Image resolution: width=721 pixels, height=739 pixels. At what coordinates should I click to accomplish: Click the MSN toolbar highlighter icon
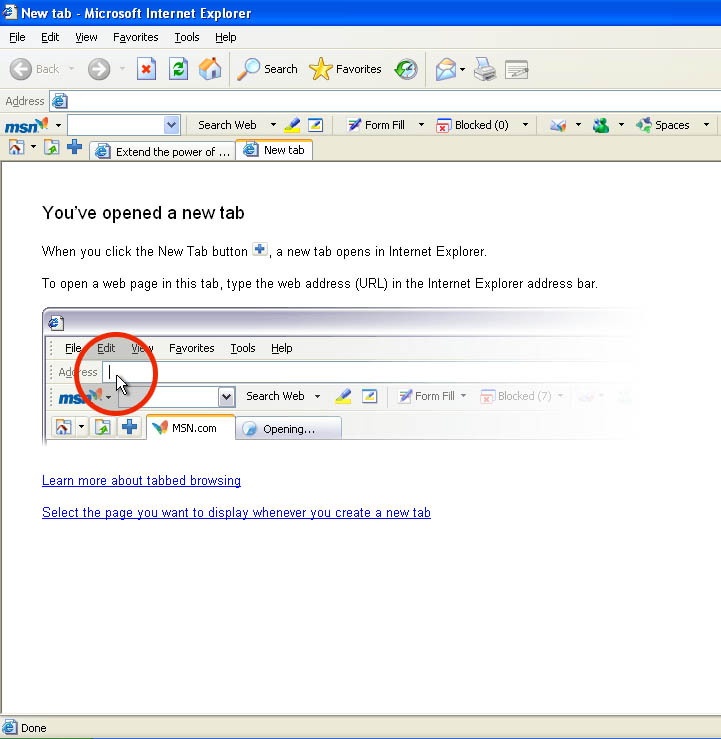tap(292, 125)
